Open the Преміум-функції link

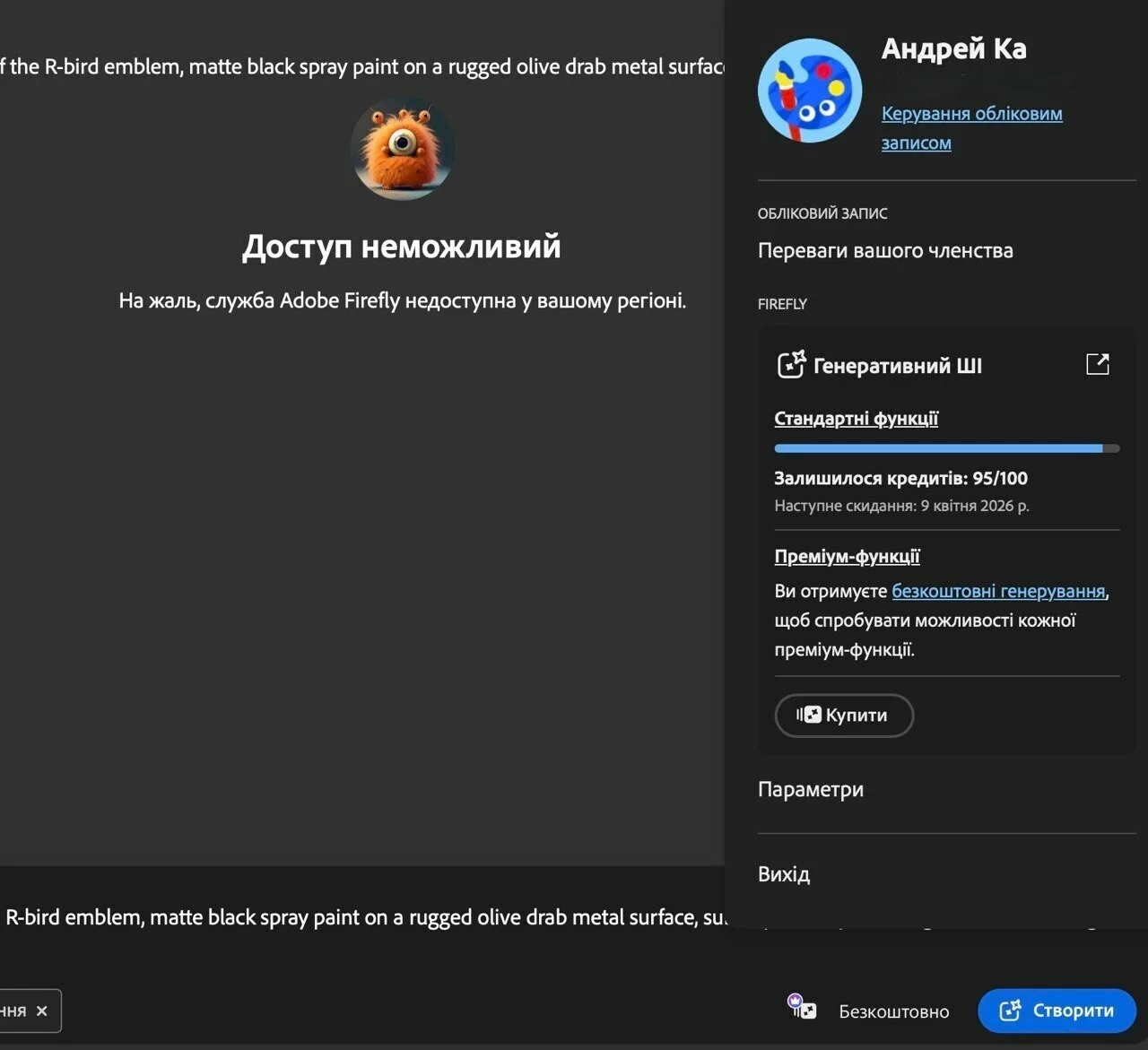pyautogui.click(x=847, y=557)
